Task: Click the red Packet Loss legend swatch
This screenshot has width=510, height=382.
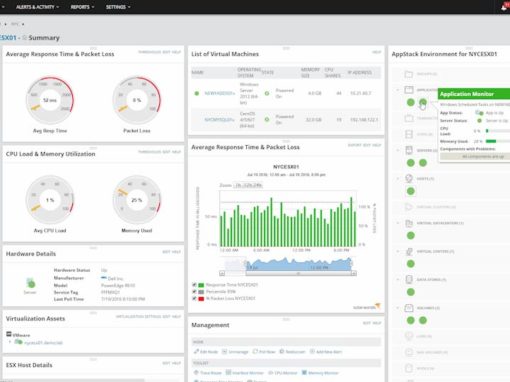Action: pos(201,299)
